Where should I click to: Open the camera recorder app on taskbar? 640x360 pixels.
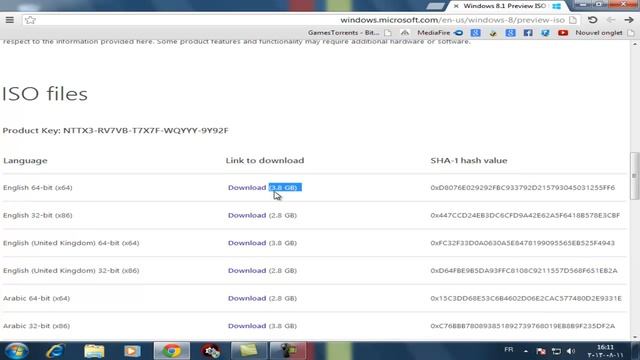coord(287,351)
